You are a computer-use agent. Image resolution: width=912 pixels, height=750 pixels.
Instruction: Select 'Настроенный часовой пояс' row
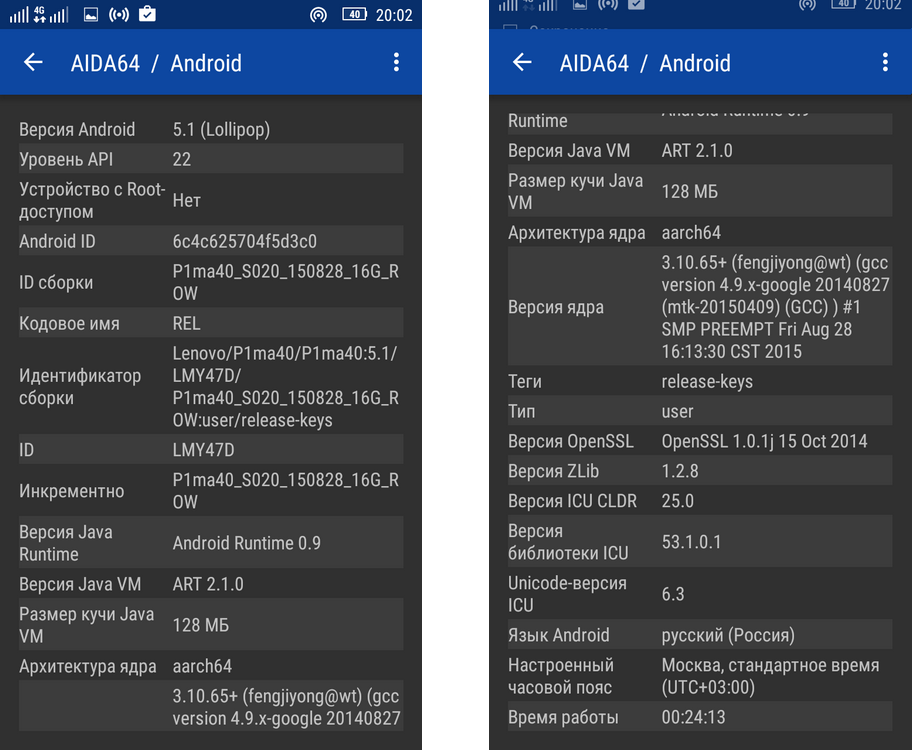tap(700, 676)
